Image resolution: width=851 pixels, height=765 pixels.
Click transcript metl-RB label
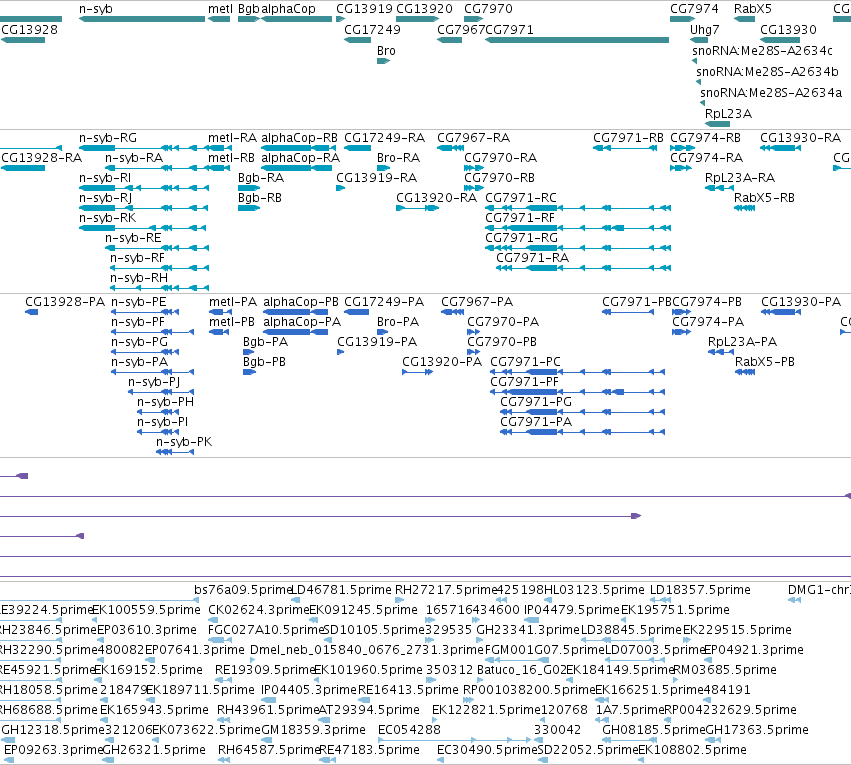pos(231,158)
